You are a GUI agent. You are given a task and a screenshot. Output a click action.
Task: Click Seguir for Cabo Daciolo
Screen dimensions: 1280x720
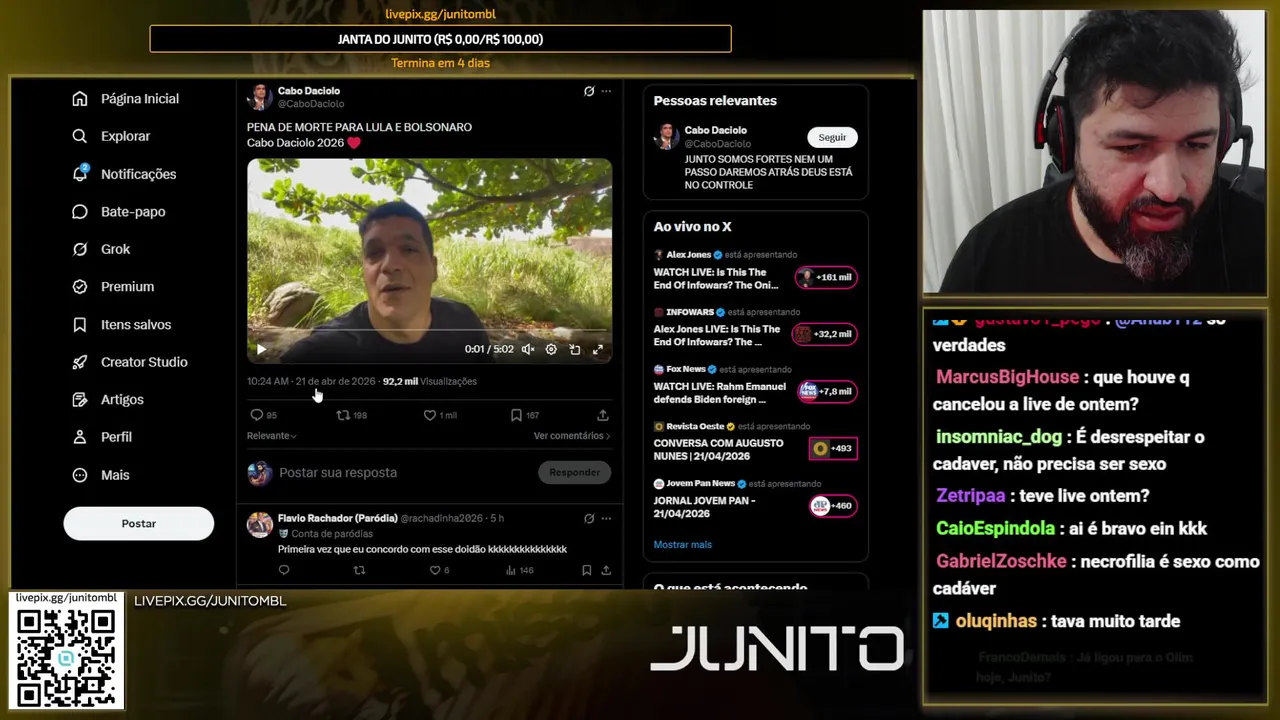click(832, 137)
